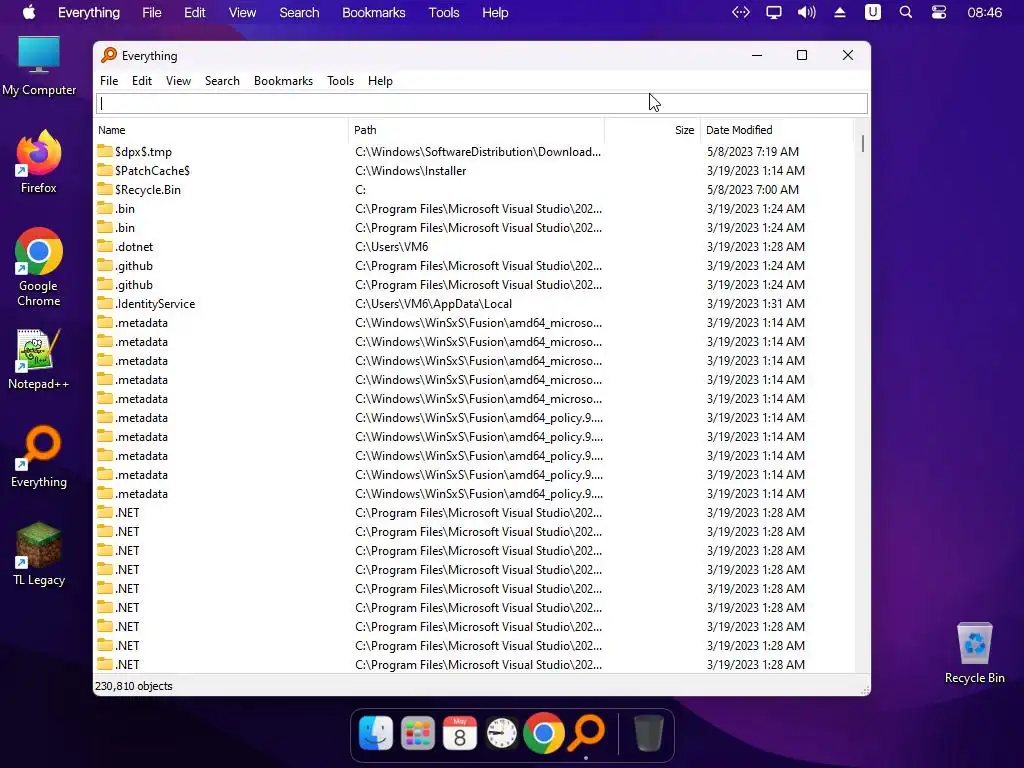Open the clock icon in dock

click(502, 733)
